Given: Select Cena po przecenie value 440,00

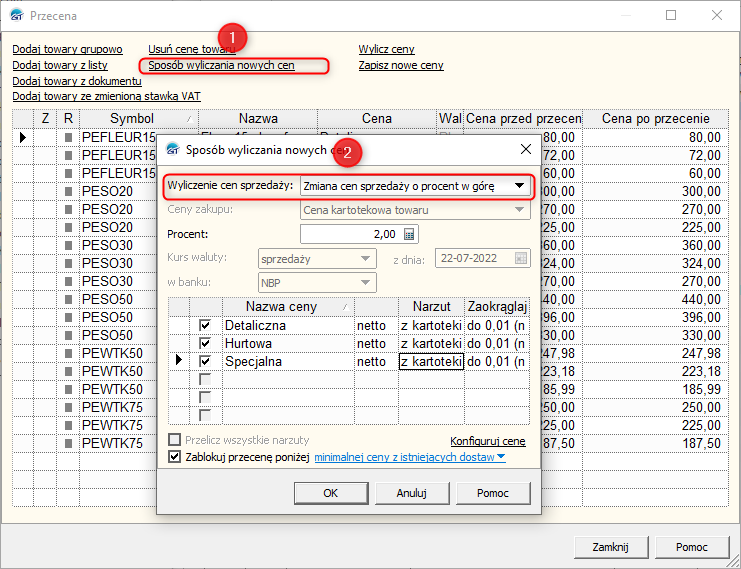Looking at the screenshot, I should [655, 299].
